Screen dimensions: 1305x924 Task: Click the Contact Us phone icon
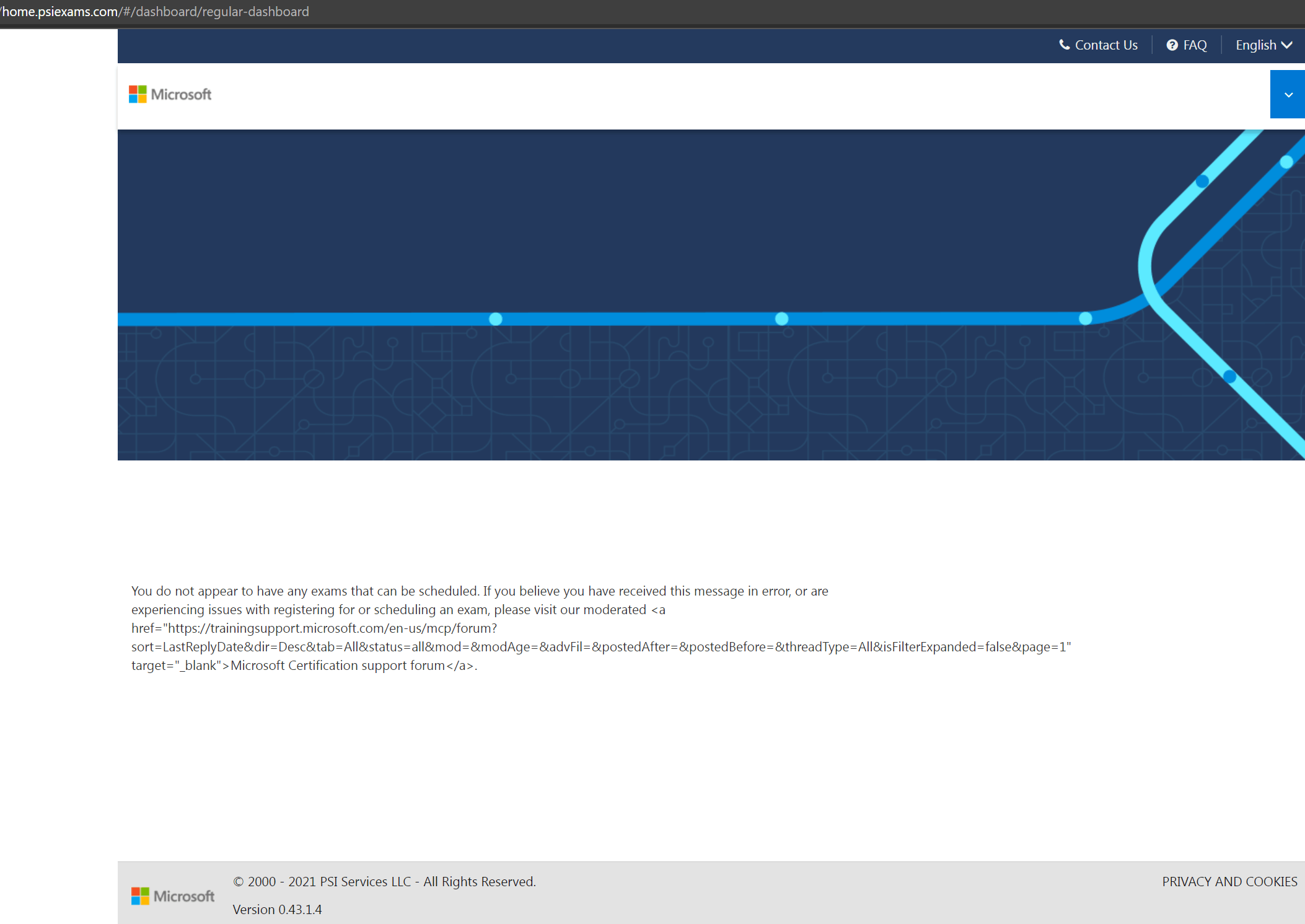1062,45
